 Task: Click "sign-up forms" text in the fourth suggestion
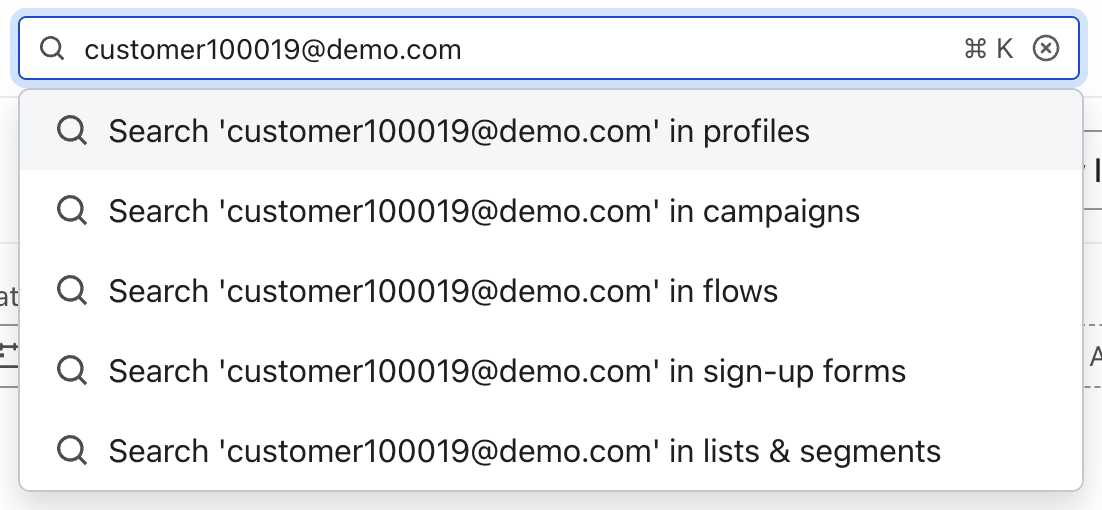[x=804, y=371]
